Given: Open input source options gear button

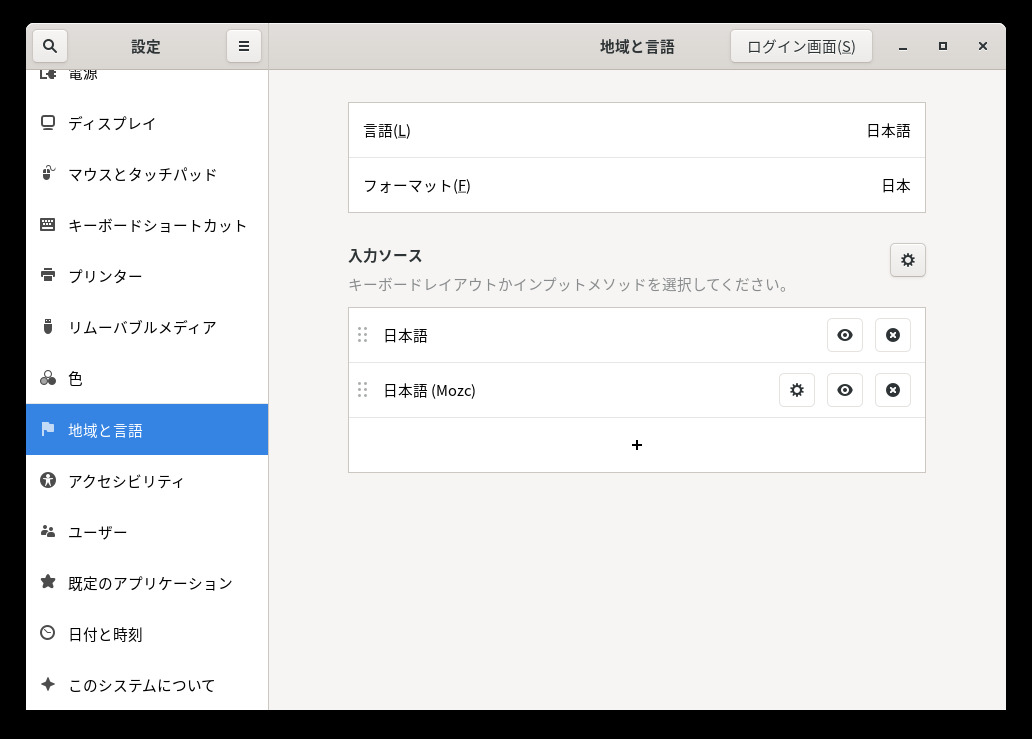Looking at the screenshot, I should (907, 260).
